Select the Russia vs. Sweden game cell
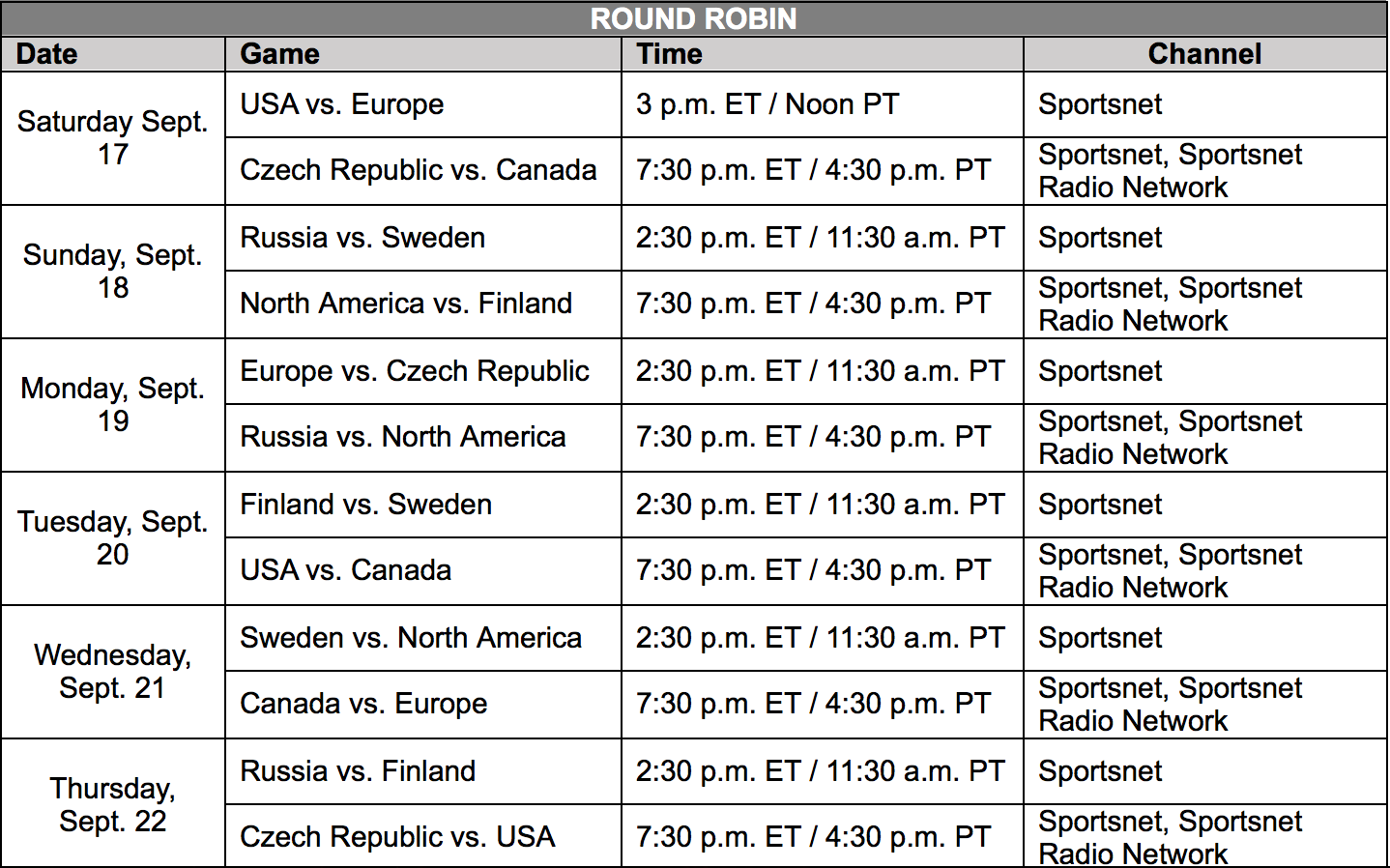1390x868 pixels. click(x=423, y=238)
